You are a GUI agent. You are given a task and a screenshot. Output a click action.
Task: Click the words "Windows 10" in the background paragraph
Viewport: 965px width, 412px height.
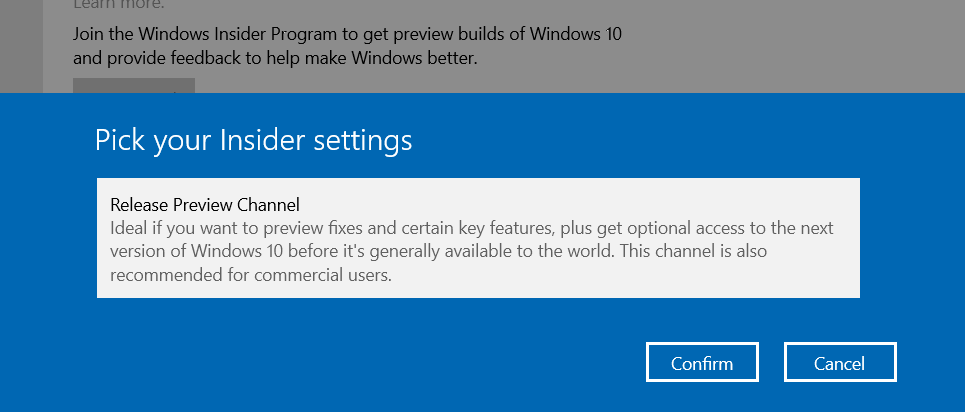click(576, 33)
